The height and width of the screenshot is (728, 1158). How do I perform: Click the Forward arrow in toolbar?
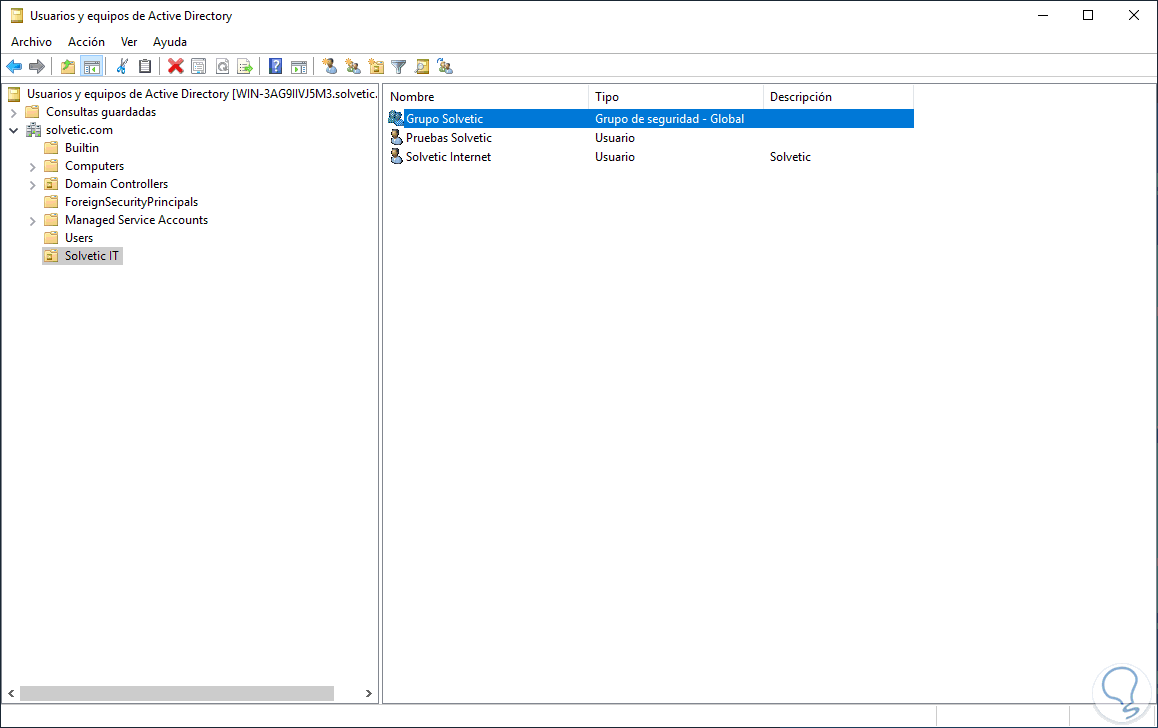[37, 66]
